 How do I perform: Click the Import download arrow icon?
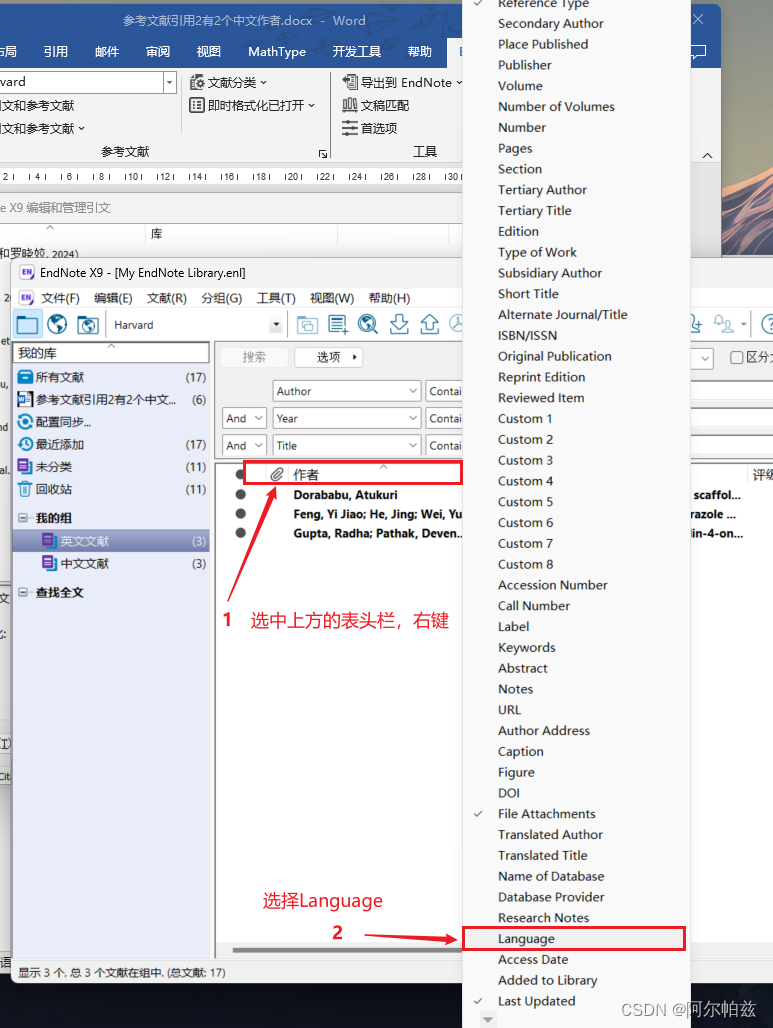coord(399,325)
